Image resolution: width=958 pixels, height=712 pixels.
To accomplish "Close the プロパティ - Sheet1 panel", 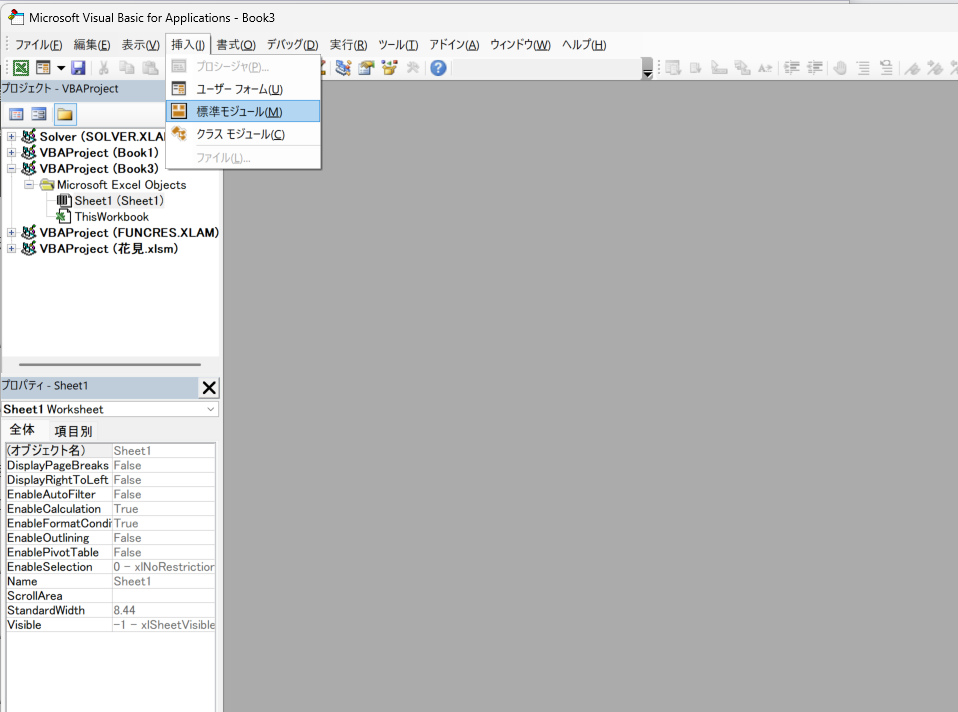I will (x=209, y=388).
